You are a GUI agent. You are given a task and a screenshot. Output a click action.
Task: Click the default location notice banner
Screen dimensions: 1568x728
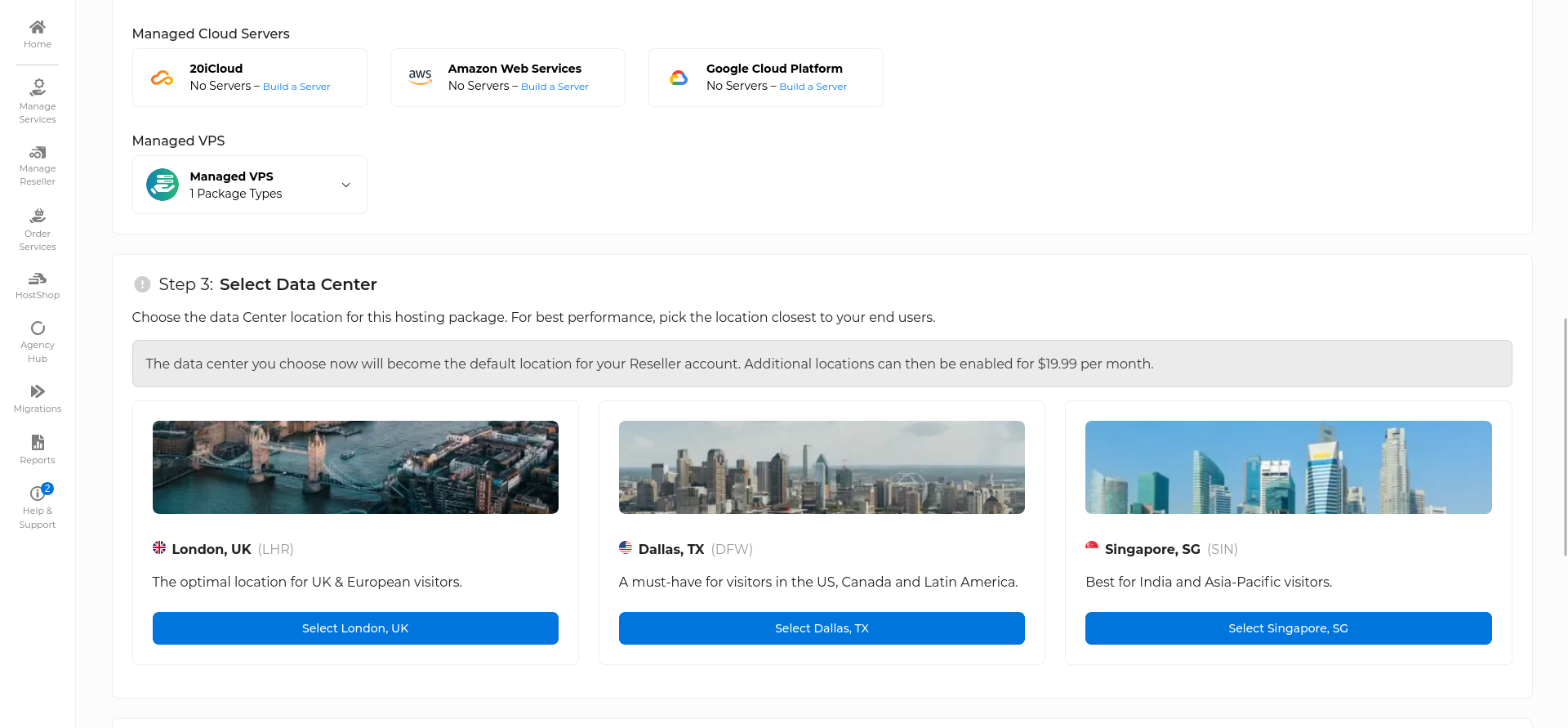tap(822, 364)
